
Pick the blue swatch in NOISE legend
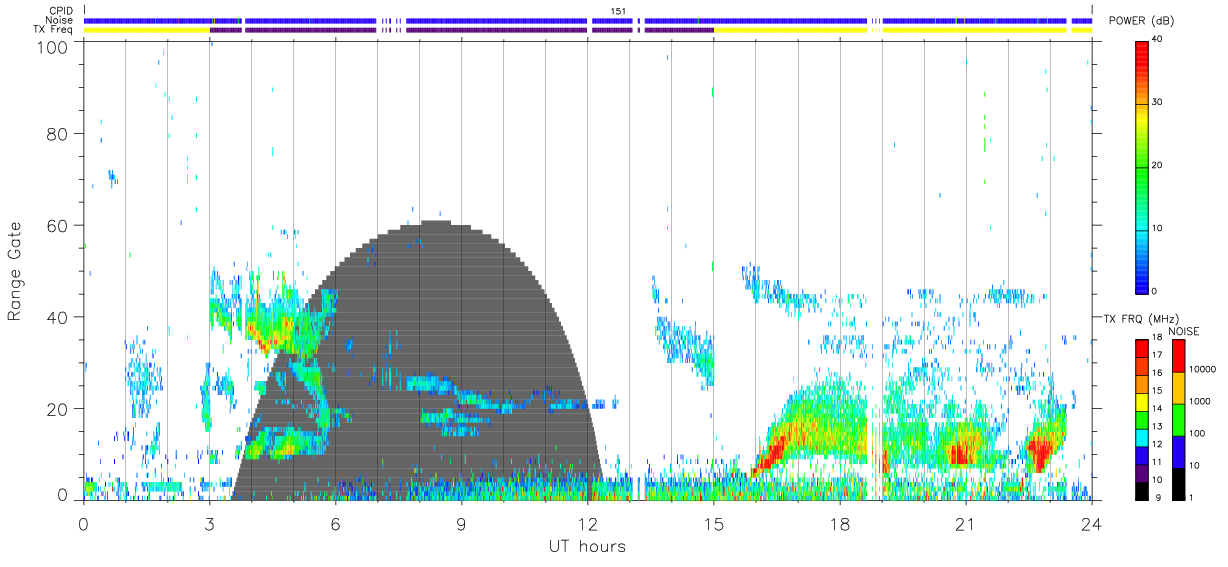point(1176,451)
